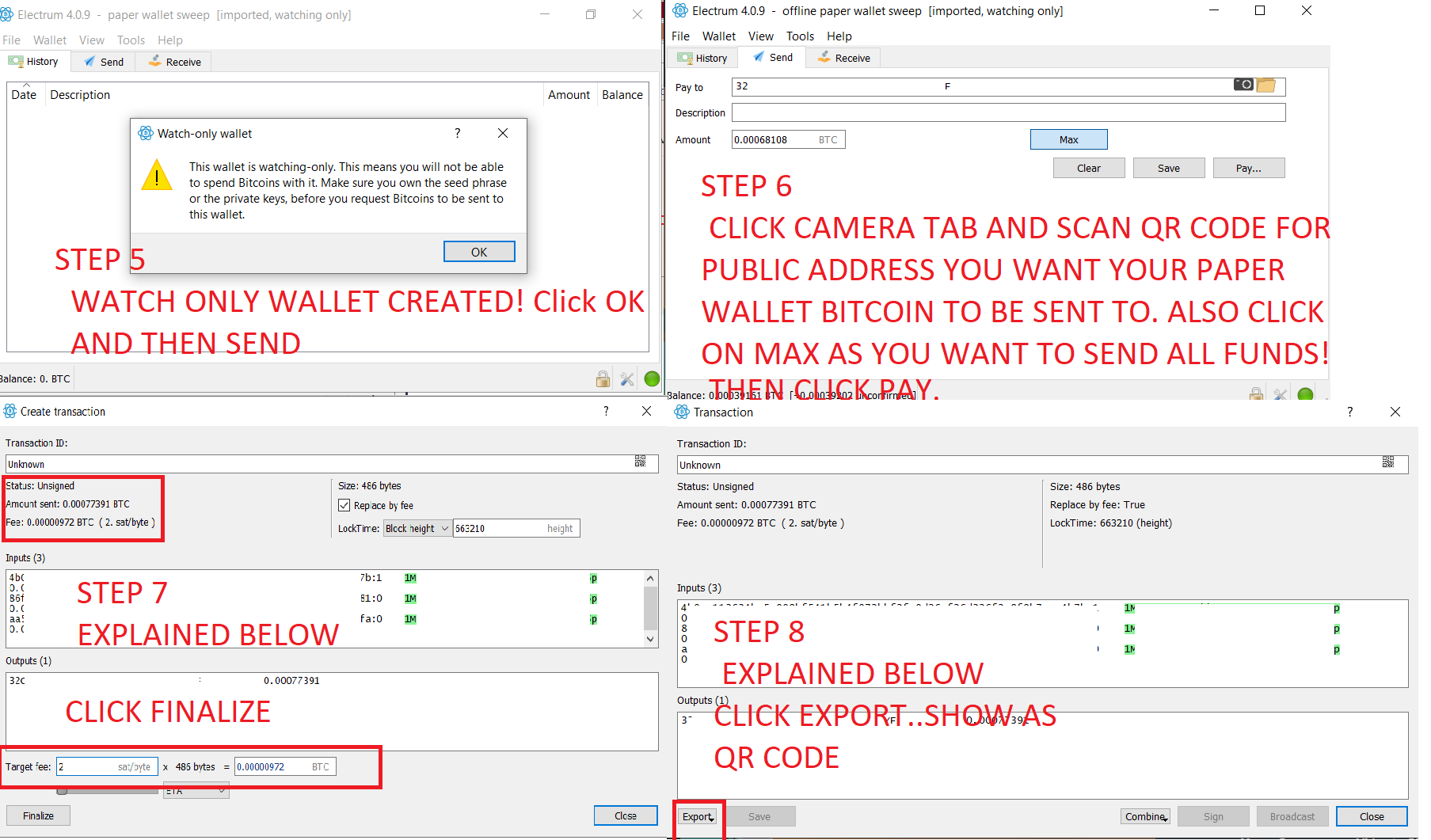Select 'Status: Unsigned' text in Transaction dialog
Screen dimensions: 1431x840
click(x=715, y=486)
